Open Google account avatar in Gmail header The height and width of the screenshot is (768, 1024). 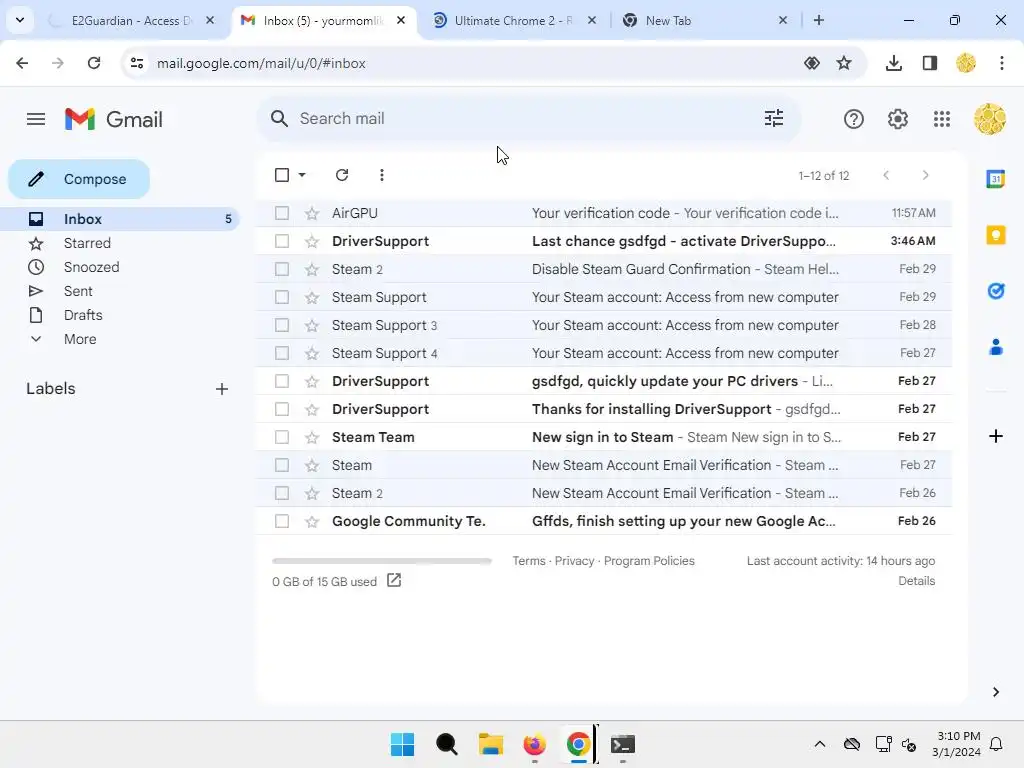click(x=989, y=119)
